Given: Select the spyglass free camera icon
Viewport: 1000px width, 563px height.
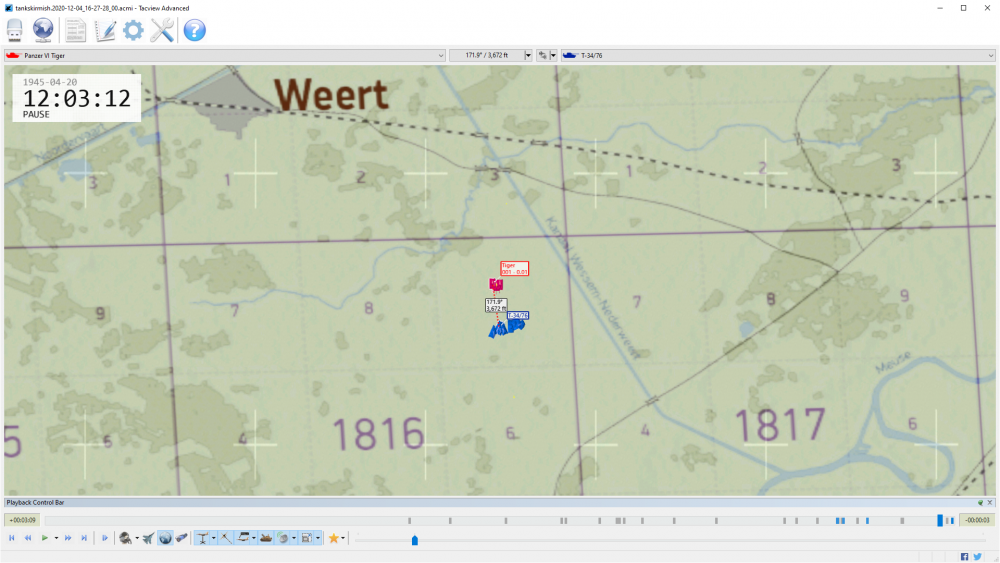Looking at the screenshot, I should click(182, 538).
